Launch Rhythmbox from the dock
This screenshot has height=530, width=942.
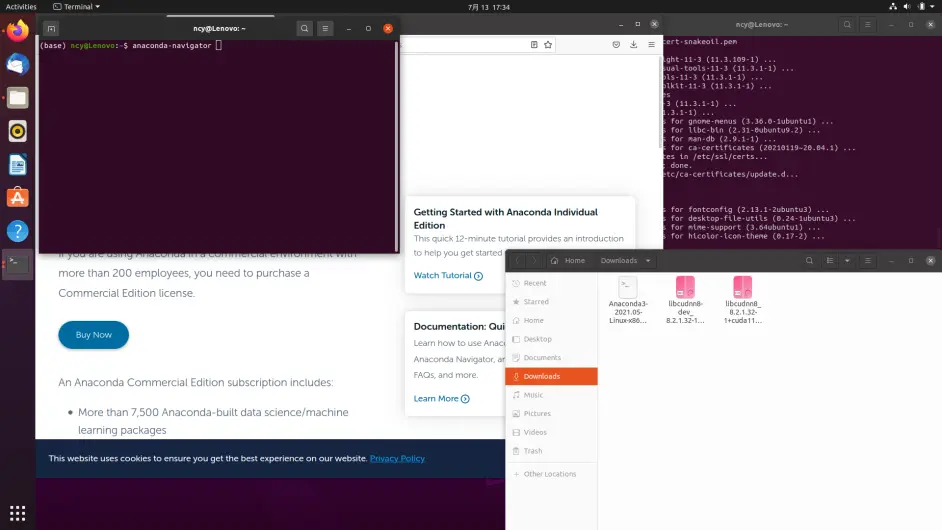click(x=17, y=131)
